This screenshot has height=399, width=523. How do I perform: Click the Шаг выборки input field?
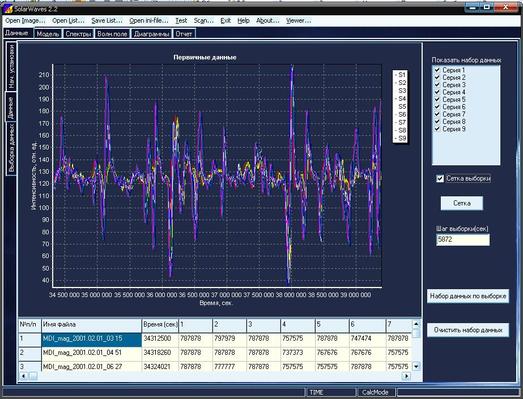click(x=463, y=240)
